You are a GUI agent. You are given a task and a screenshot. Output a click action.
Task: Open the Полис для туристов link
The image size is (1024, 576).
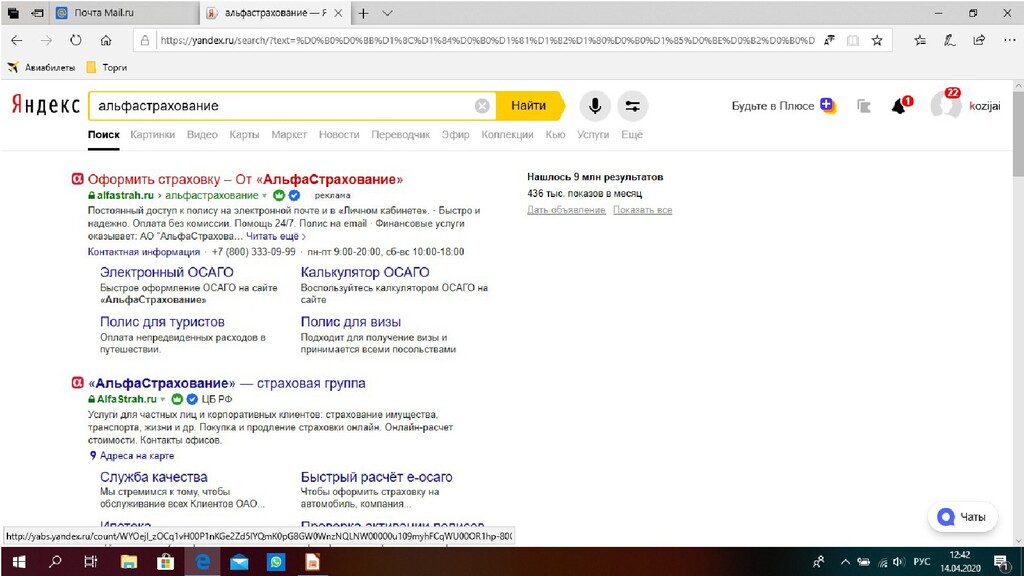tap(162, 322)
